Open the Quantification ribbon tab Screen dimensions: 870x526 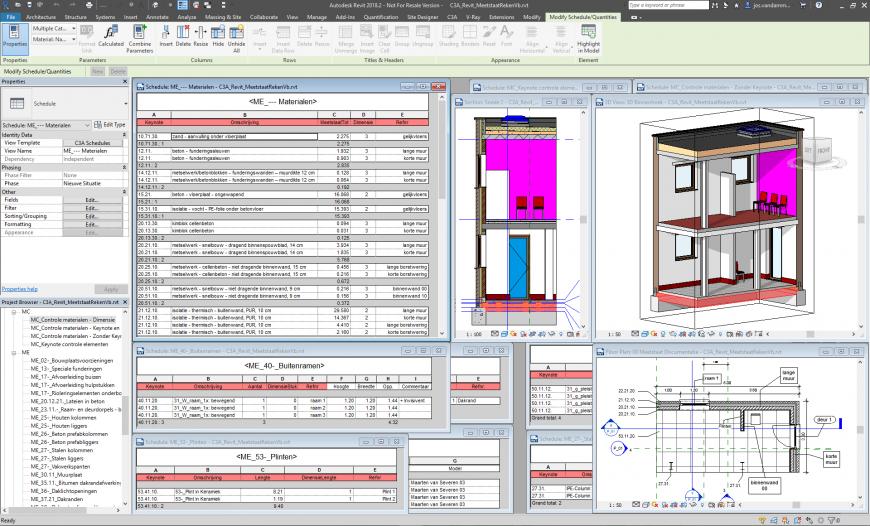click(x=381, y=17)
